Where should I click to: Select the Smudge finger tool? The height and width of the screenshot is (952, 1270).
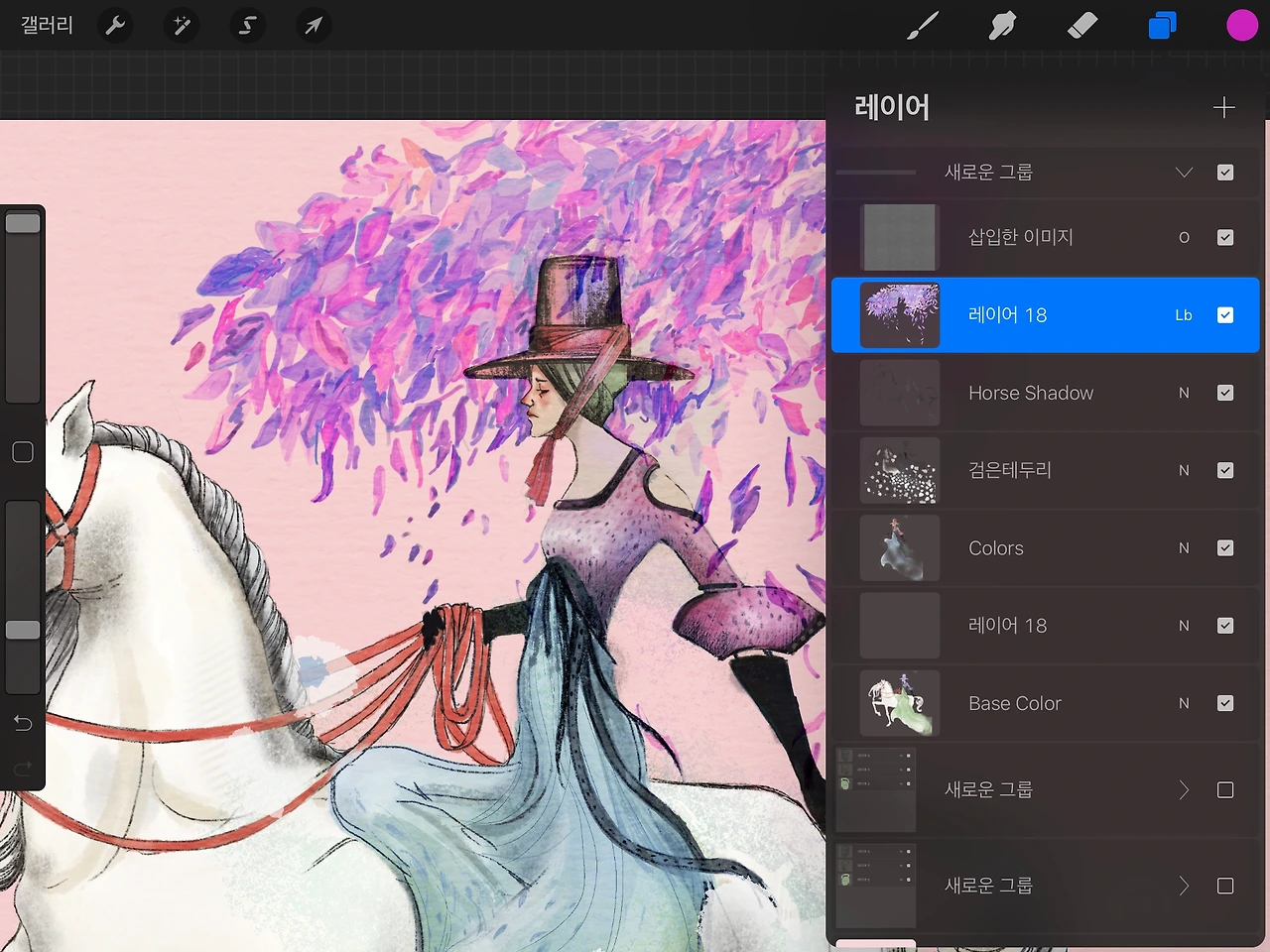pyautogui.click(x=1002, y=26)
